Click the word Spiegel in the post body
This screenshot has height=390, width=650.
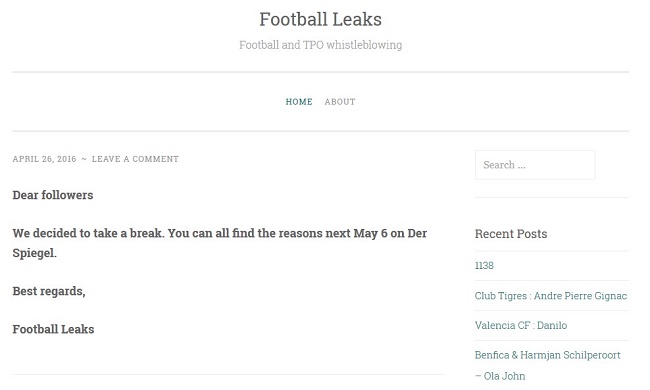tap(34, 253)
